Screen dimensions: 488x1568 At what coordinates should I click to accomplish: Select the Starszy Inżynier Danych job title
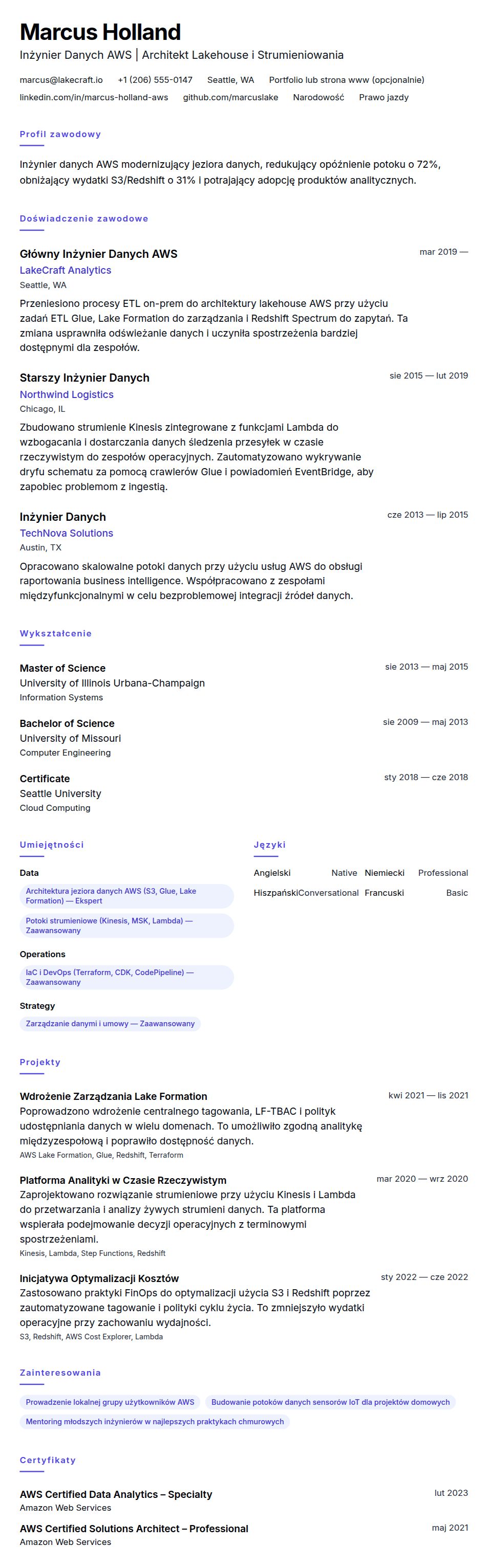tap(84, 378)
